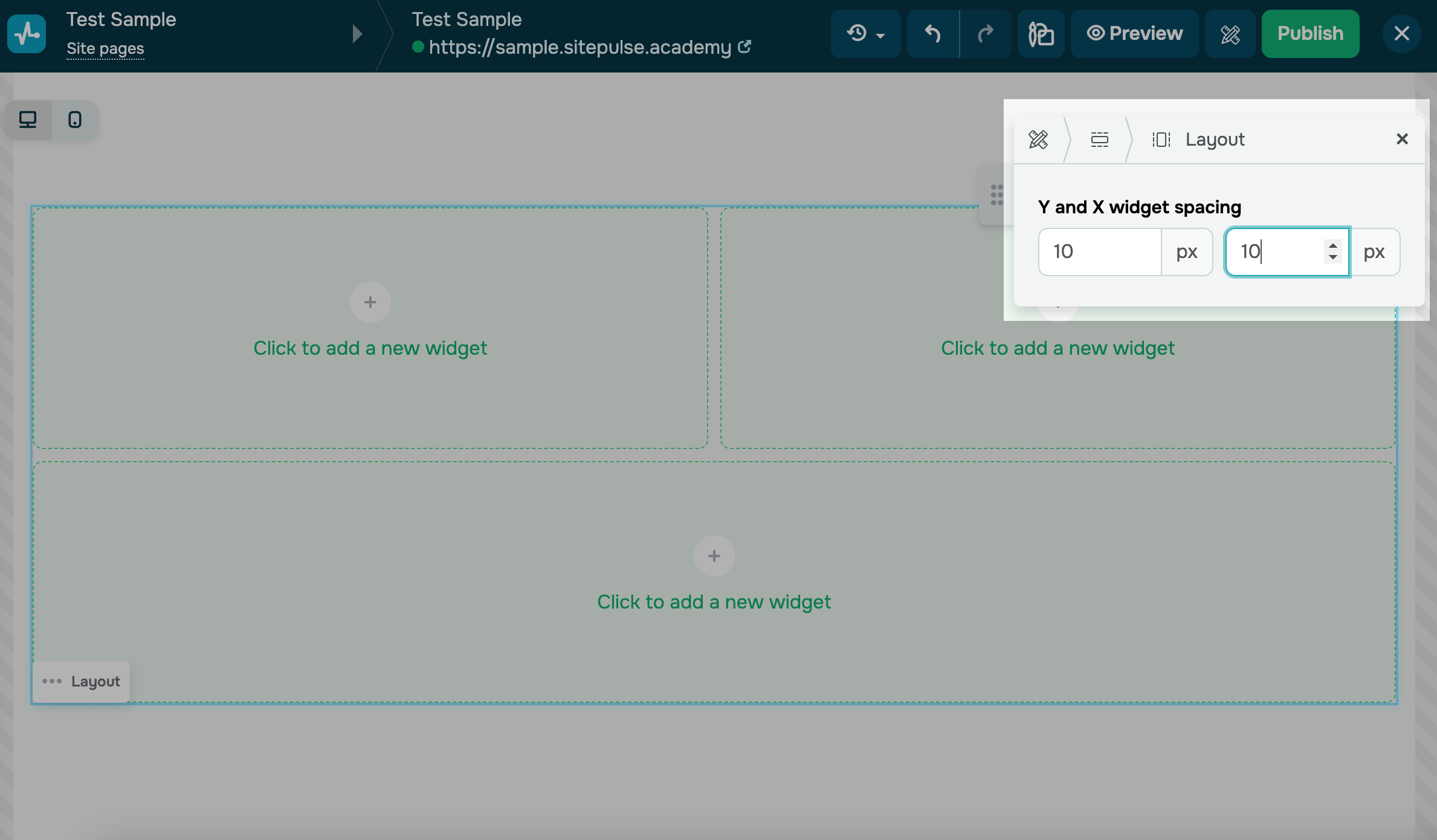1437x840 pixels.
Task: Close the Layout settings panel
Action: (1402, 140)
